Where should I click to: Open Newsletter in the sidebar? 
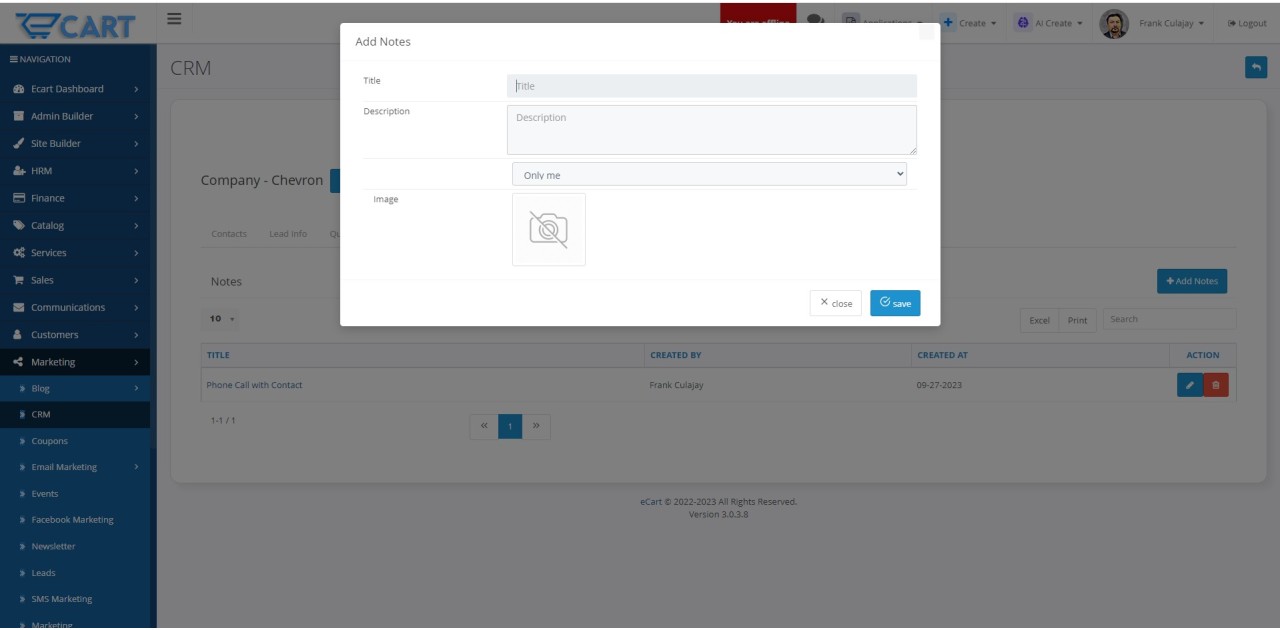[x=75, y=547]
